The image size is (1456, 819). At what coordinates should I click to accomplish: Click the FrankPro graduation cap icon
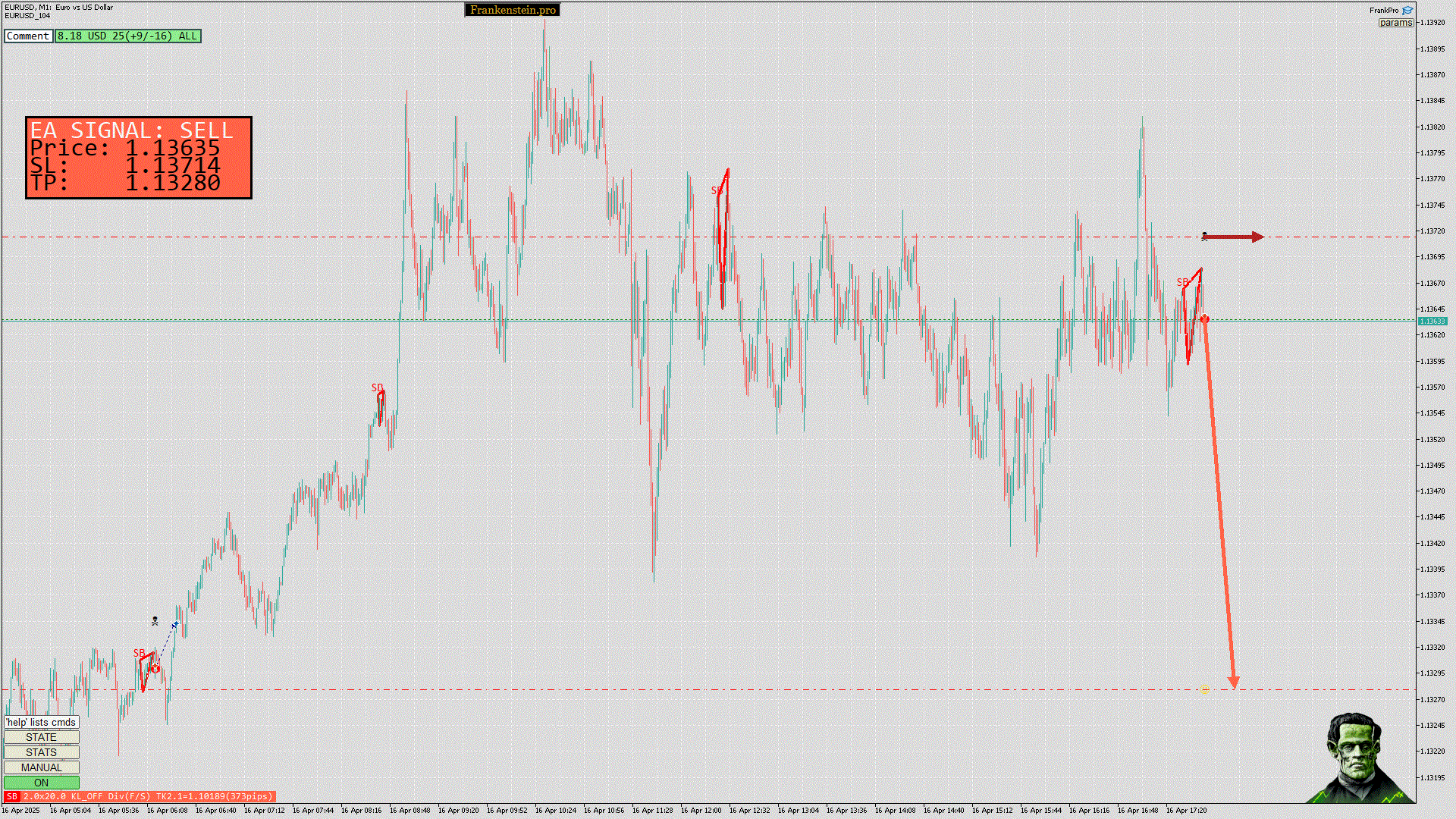click(x=1407, y=11)
